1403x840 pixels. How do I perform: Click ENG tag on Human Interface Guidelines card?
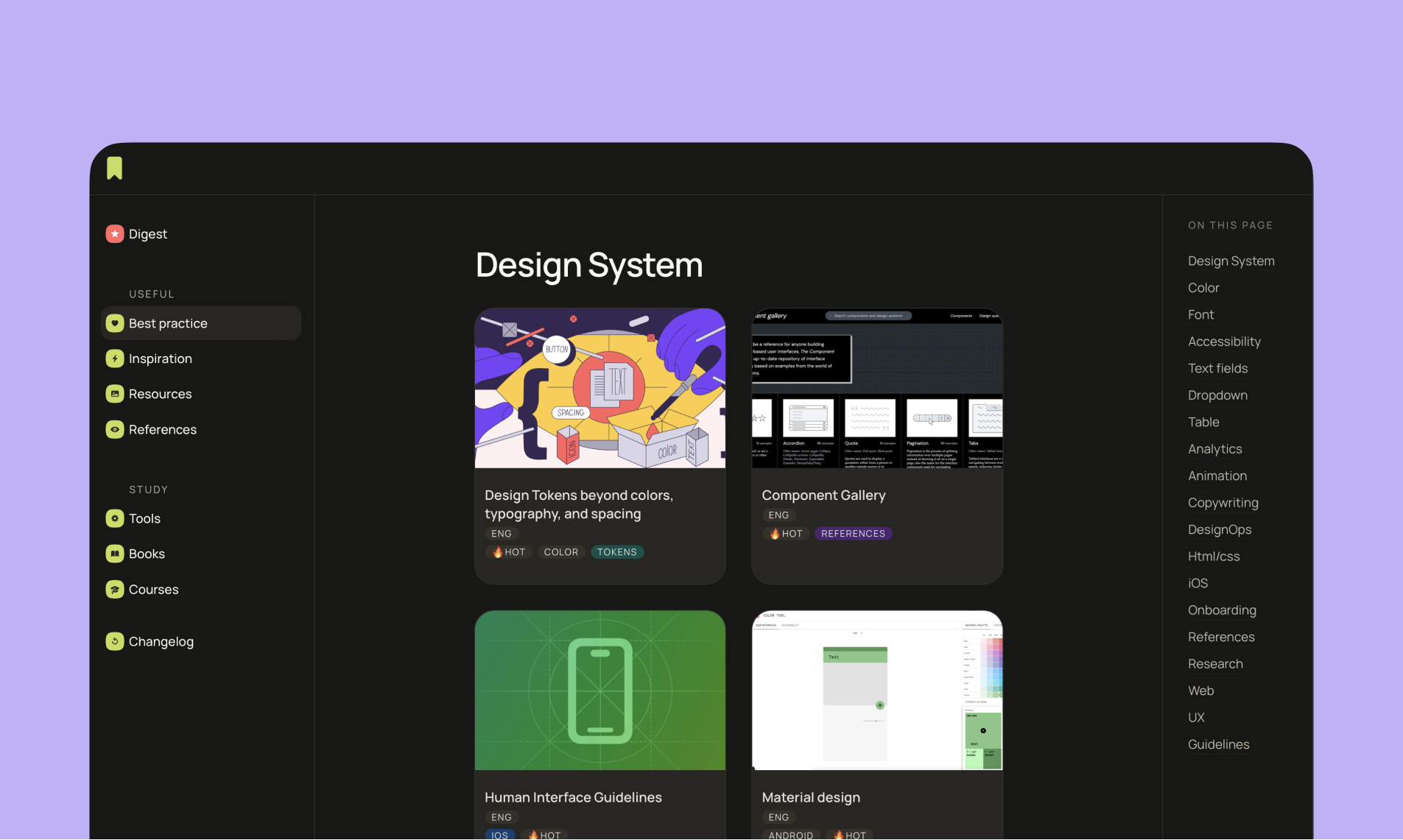click(x=502, y=817)
